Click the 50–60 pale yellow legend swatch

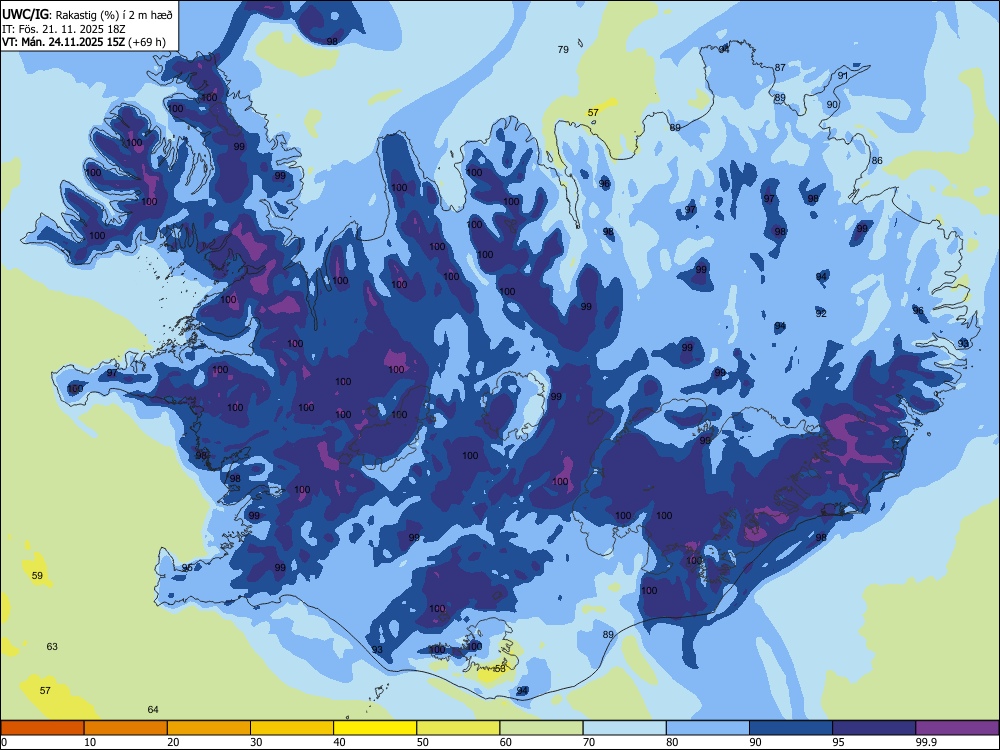[458, 728]
